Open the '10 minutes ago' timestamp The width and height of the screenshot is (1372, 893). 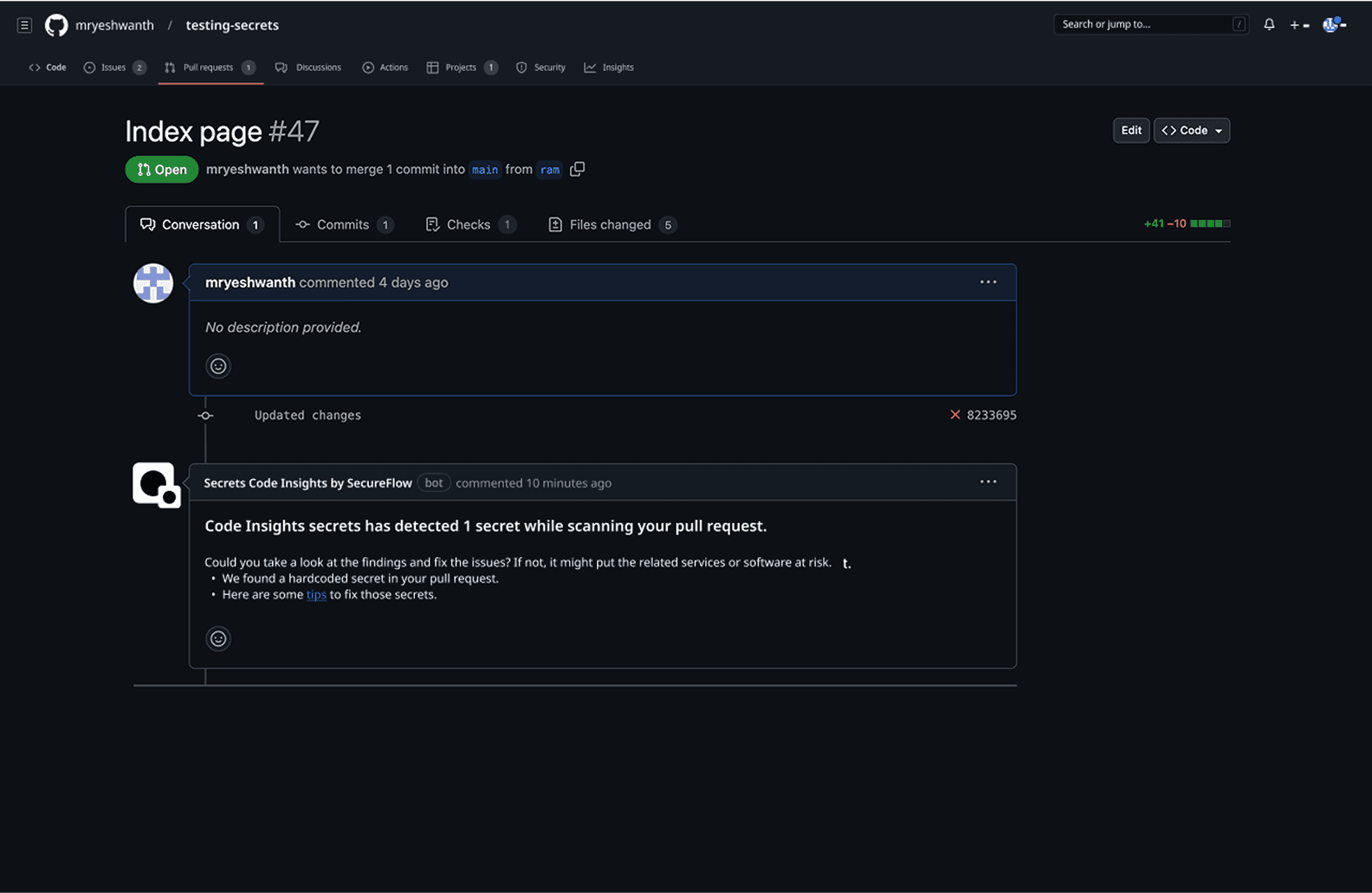(568, 483)
